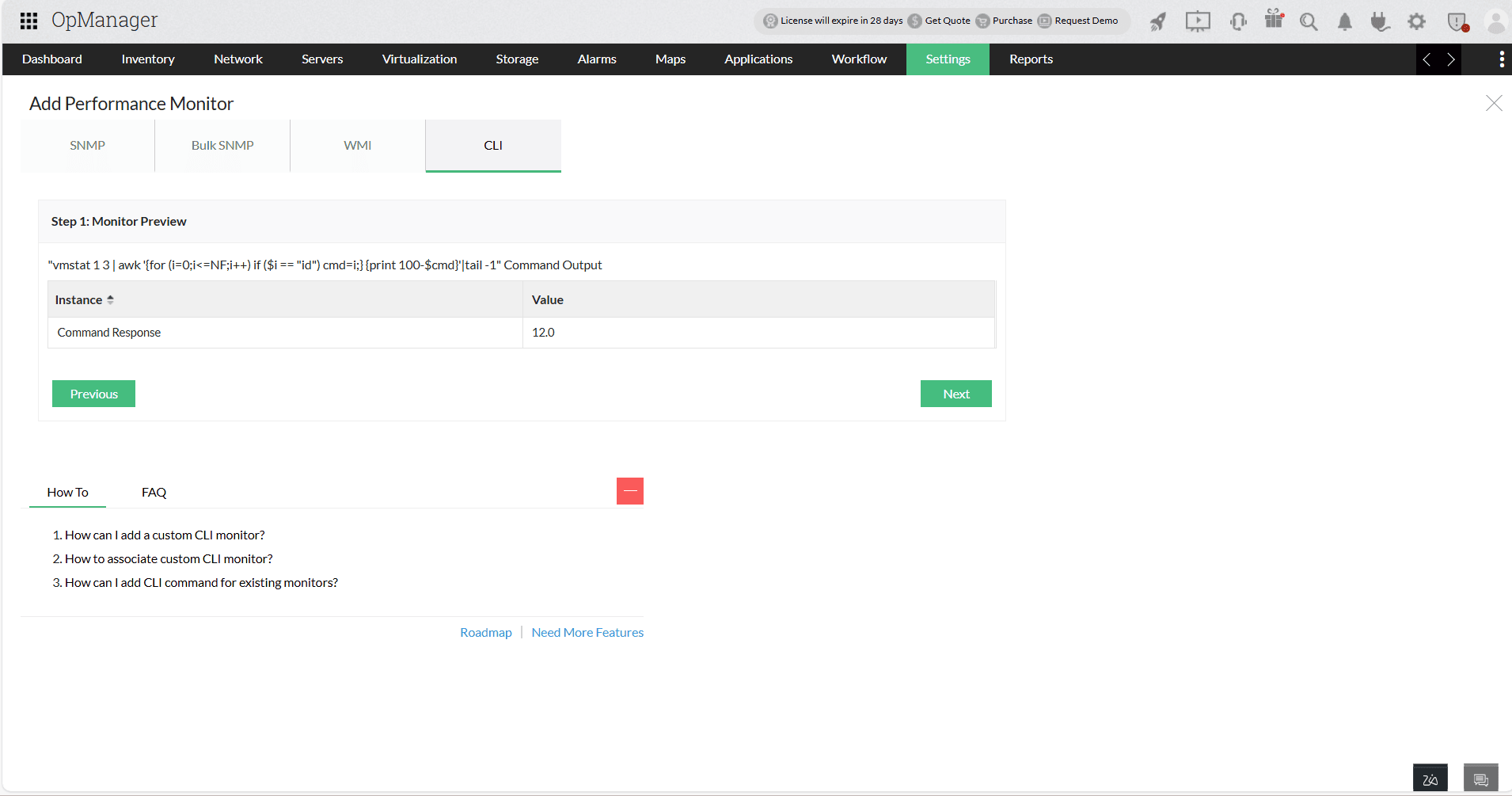This screenshot has height=796, width=1512.
Task: Open quick settings via gear icon
Action: click(x=1416, y=21)
